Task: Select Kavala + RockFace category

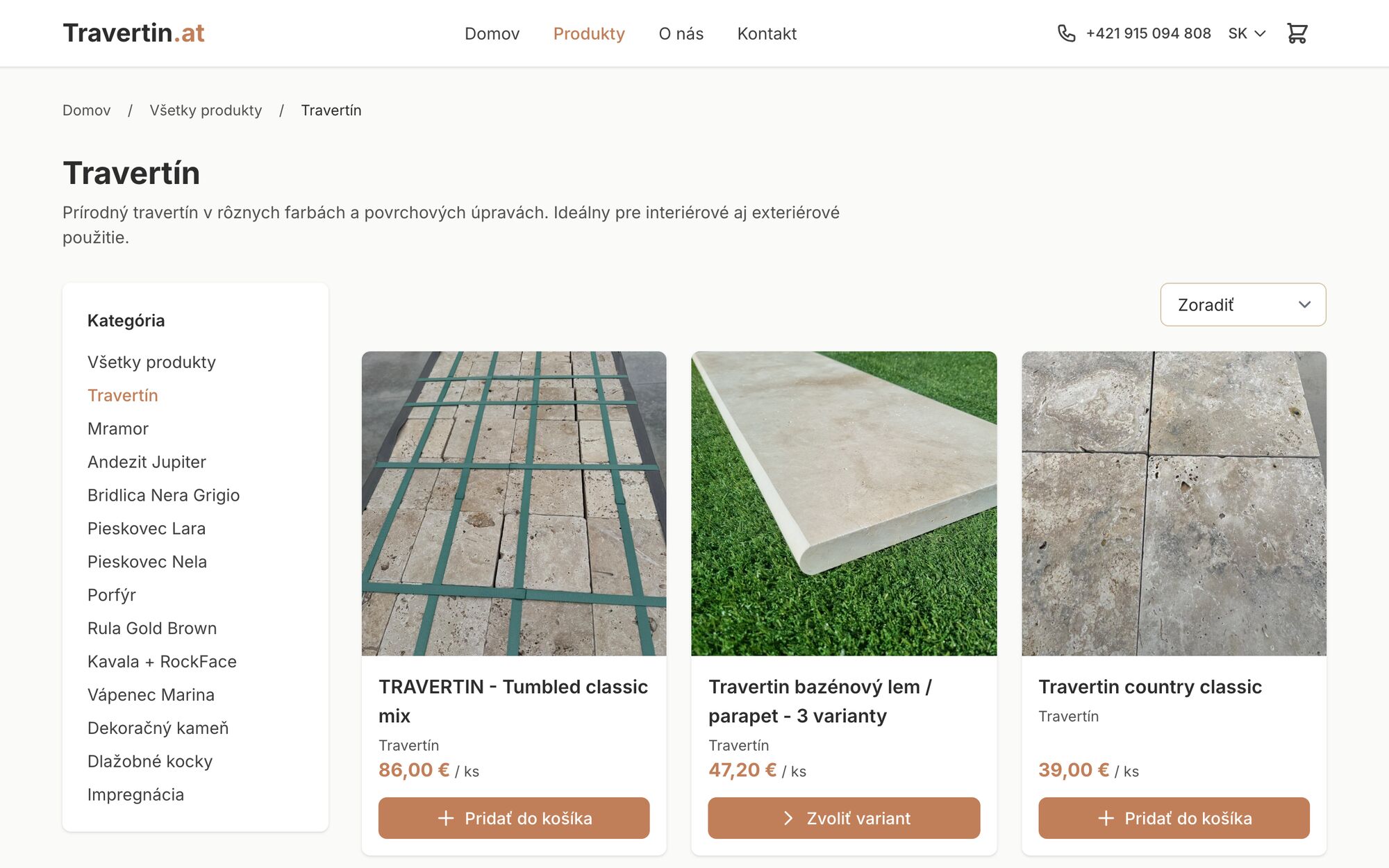Action: 162,662
